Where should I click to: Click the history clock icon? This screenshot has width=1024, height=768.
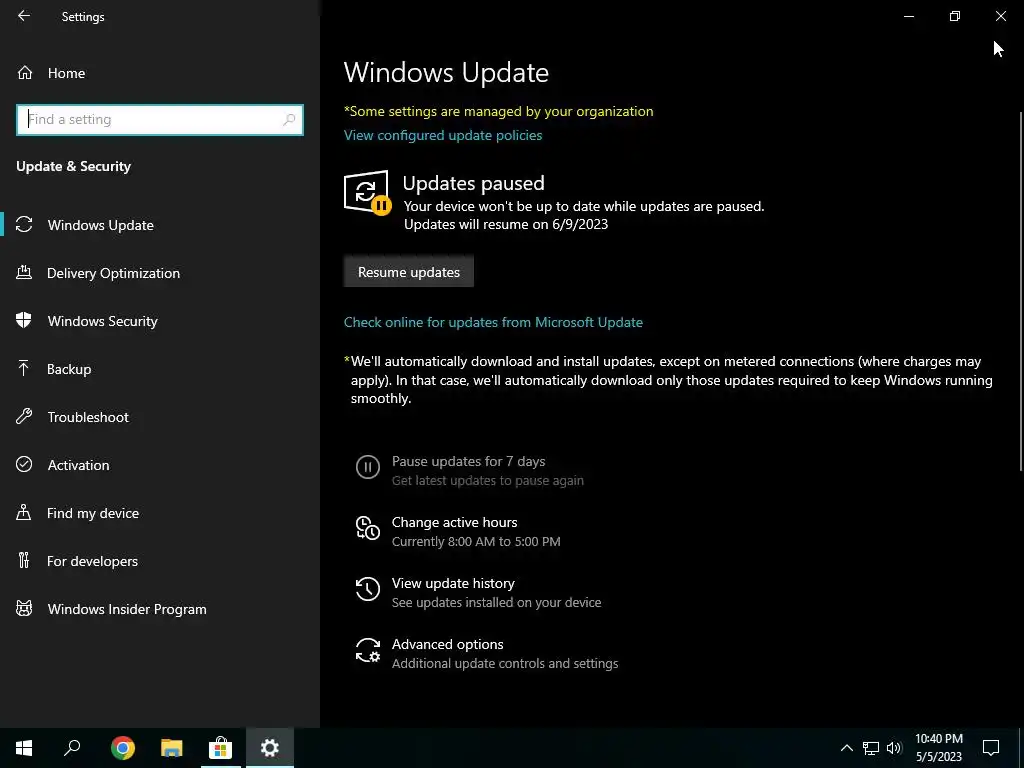pos(368,588)
